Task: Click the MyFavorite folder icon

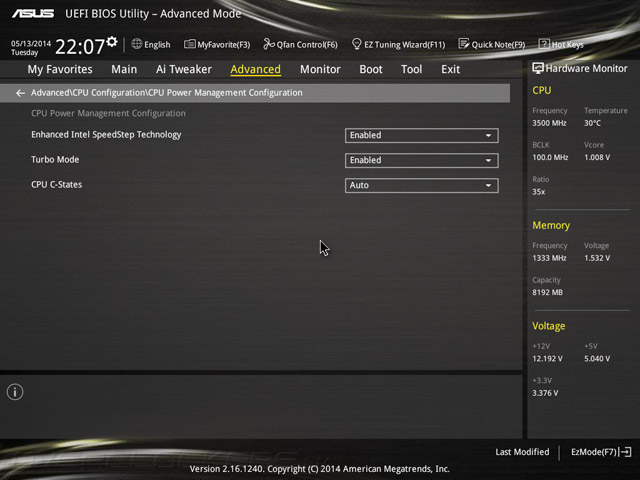Action: tap(189, 44)
